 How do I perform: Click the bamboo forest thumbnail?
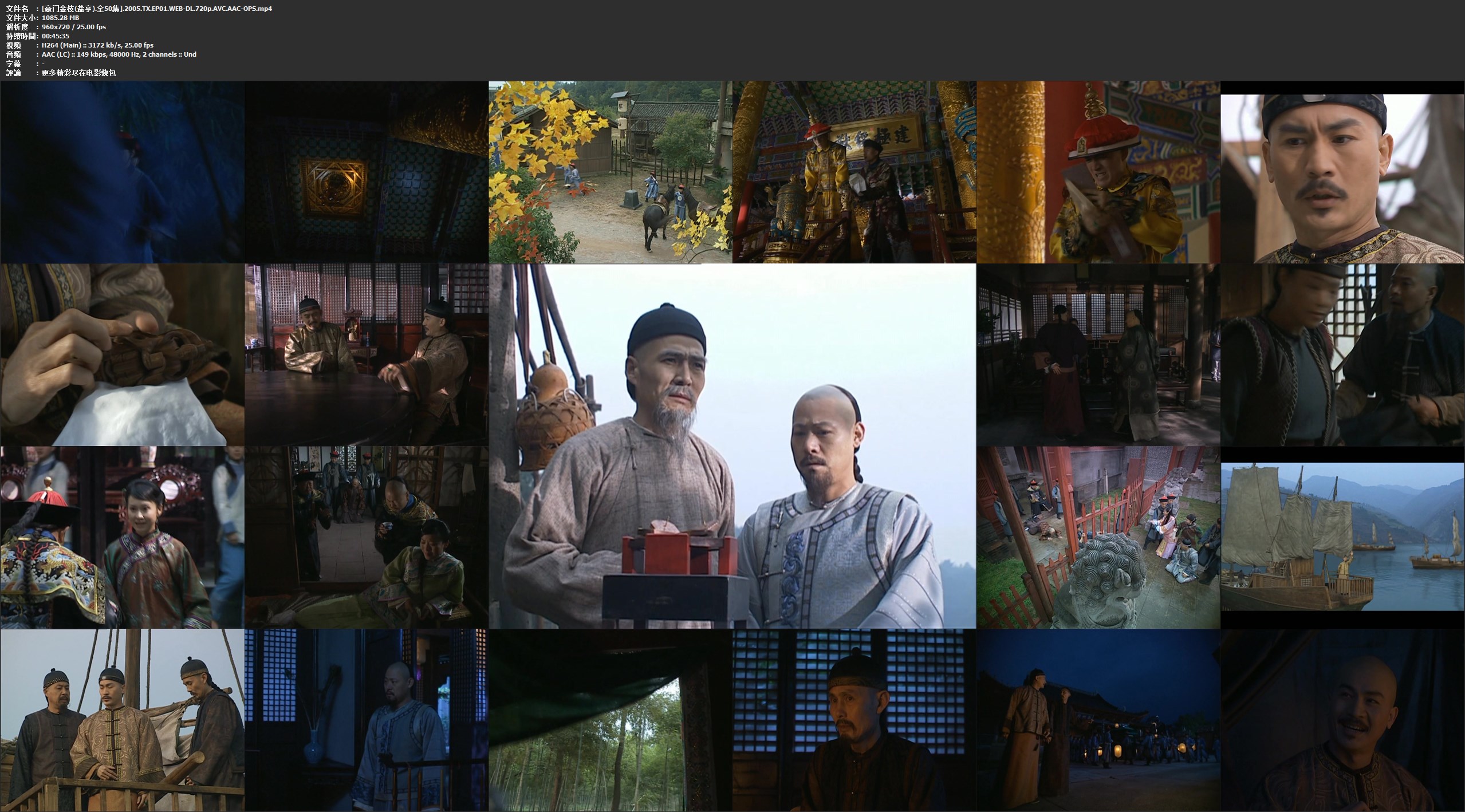[610, 720]
